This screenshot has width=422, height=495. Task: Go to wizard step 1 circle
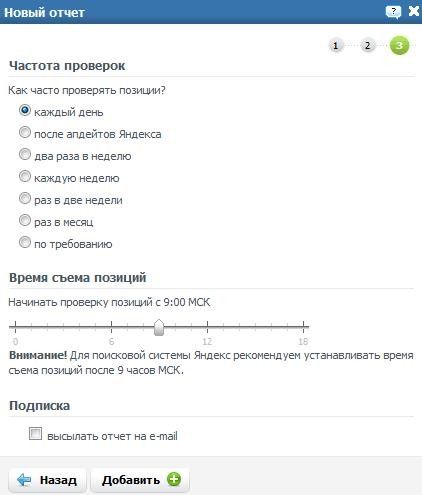click(x=336, y=45)
